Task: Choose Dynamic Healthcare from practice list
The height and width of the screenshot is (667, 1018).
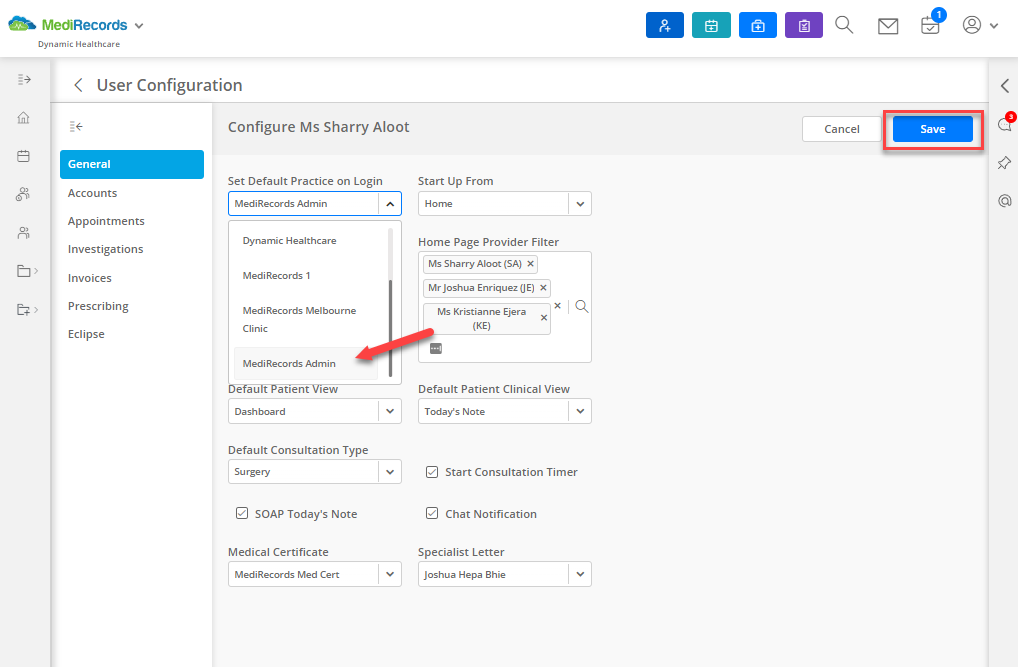Action: pyautogui.click(x=306, y=240)
